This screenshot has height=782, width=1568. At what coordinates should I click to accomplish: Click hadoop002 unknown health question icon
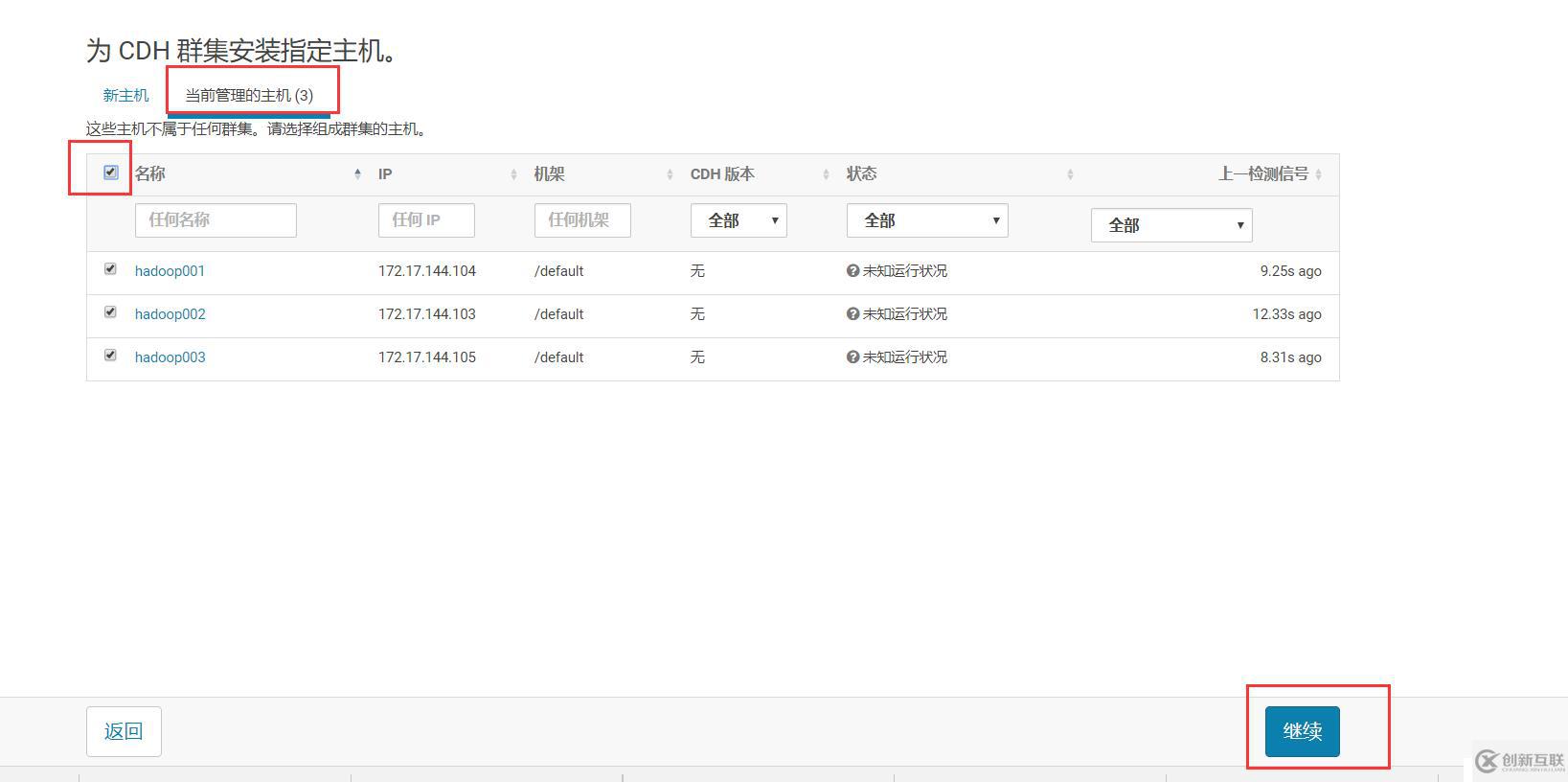click(852, 314)
